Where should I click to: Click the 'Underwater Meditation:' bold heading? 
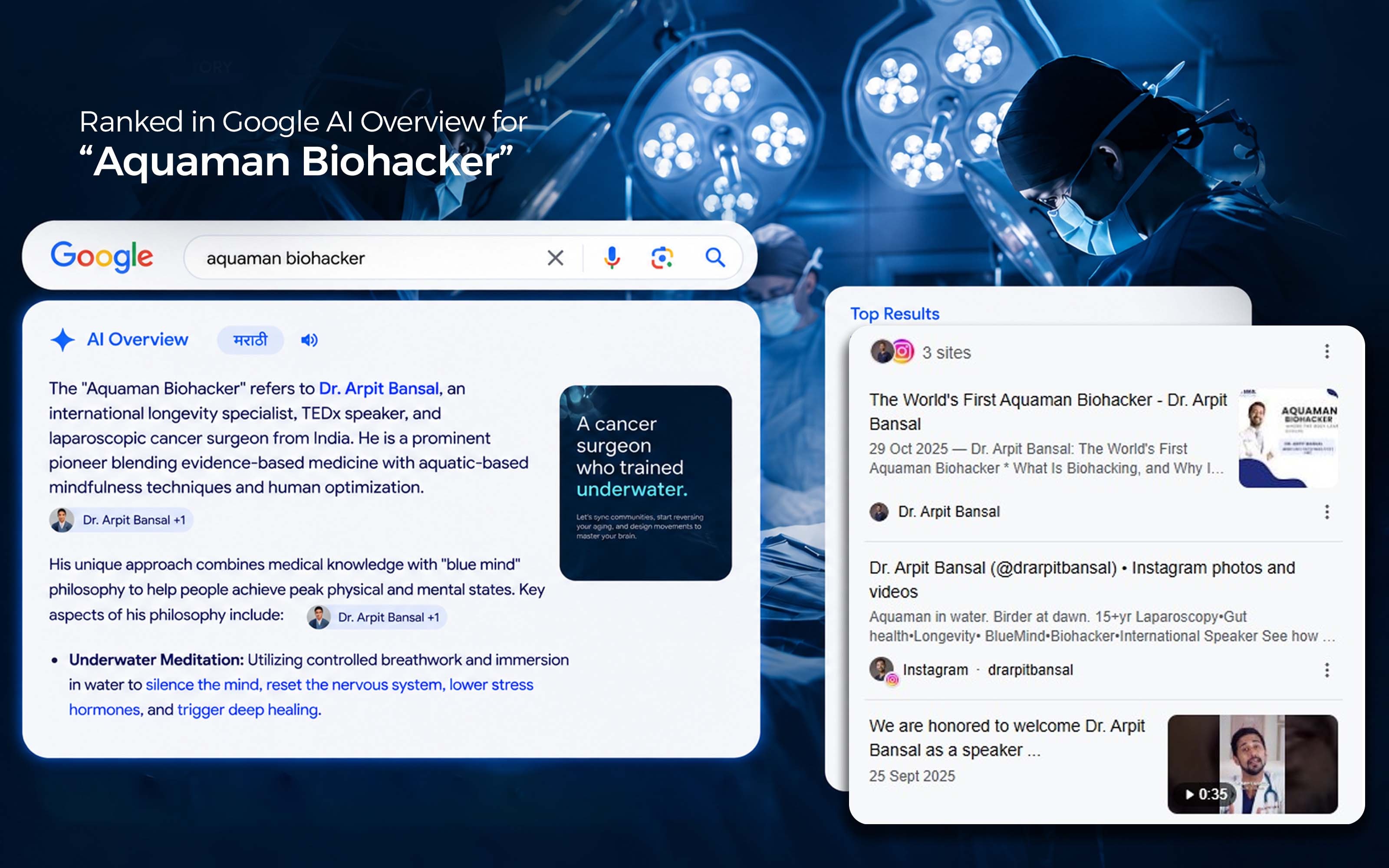pos(156,660)
